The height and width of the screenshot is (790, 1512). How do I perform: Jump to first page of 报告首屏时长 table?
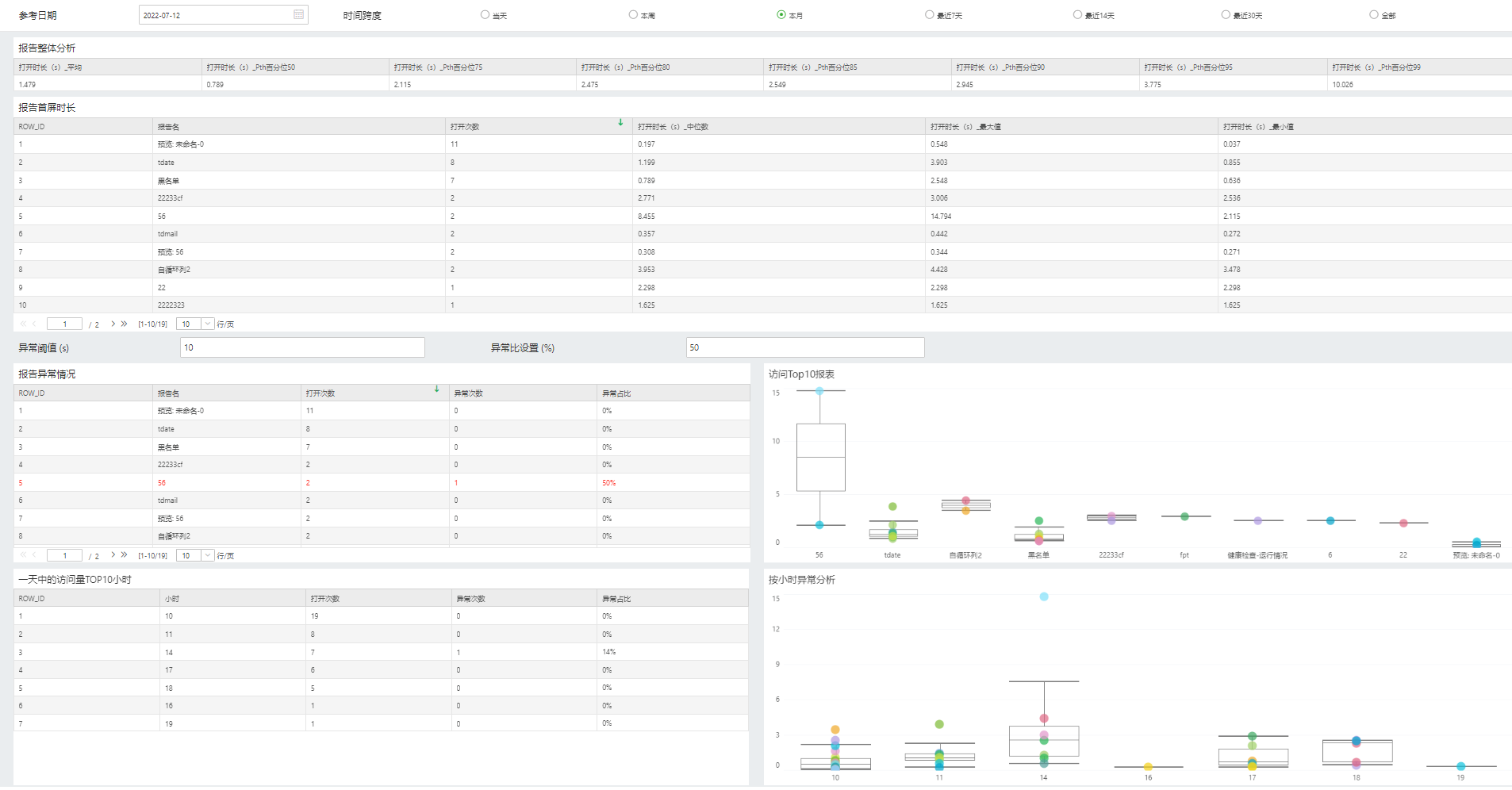(x=24, y=324)
